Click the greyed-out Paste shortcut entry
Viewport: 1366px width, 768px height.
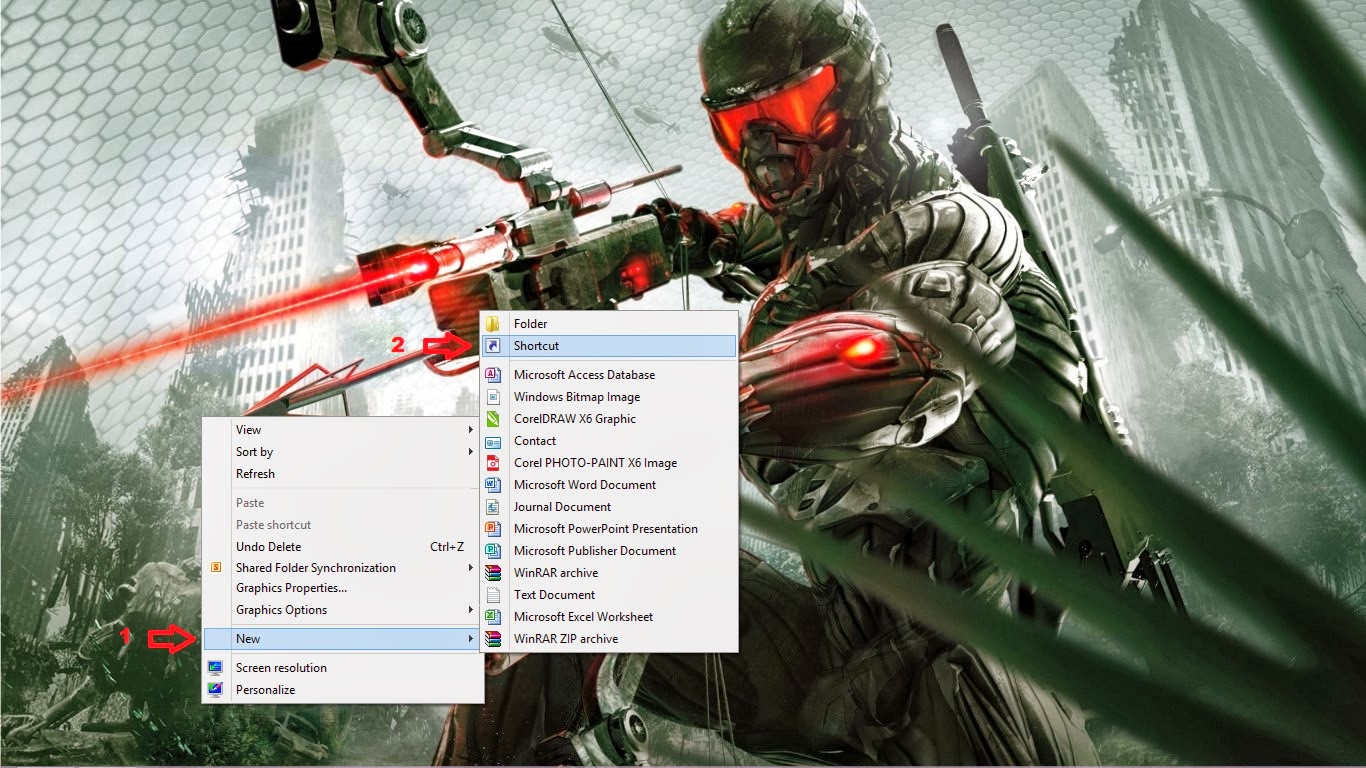point(343,525)
